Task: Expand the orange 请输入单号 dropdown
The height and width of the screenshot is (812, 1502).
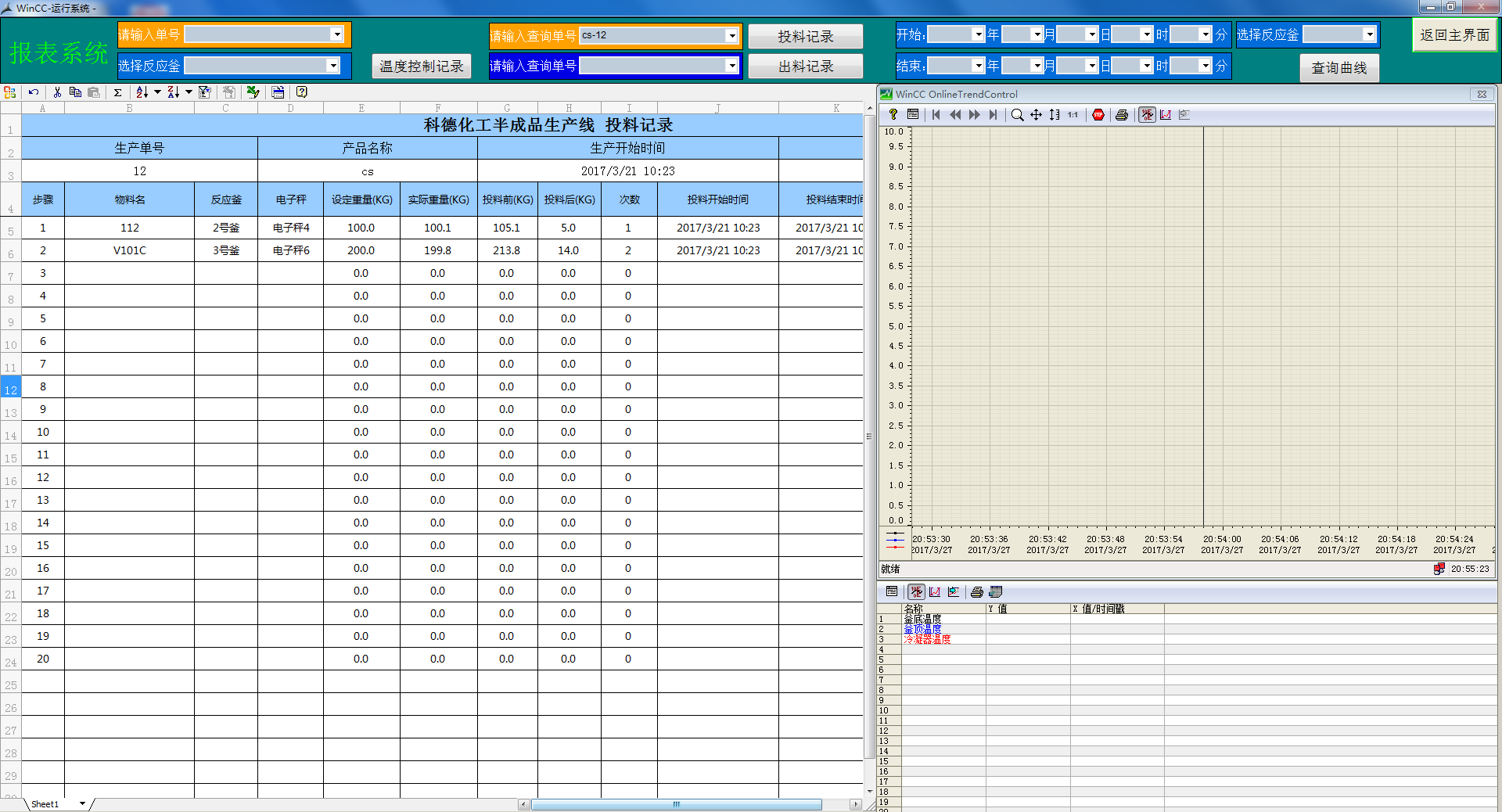Action: coord(336,34)
